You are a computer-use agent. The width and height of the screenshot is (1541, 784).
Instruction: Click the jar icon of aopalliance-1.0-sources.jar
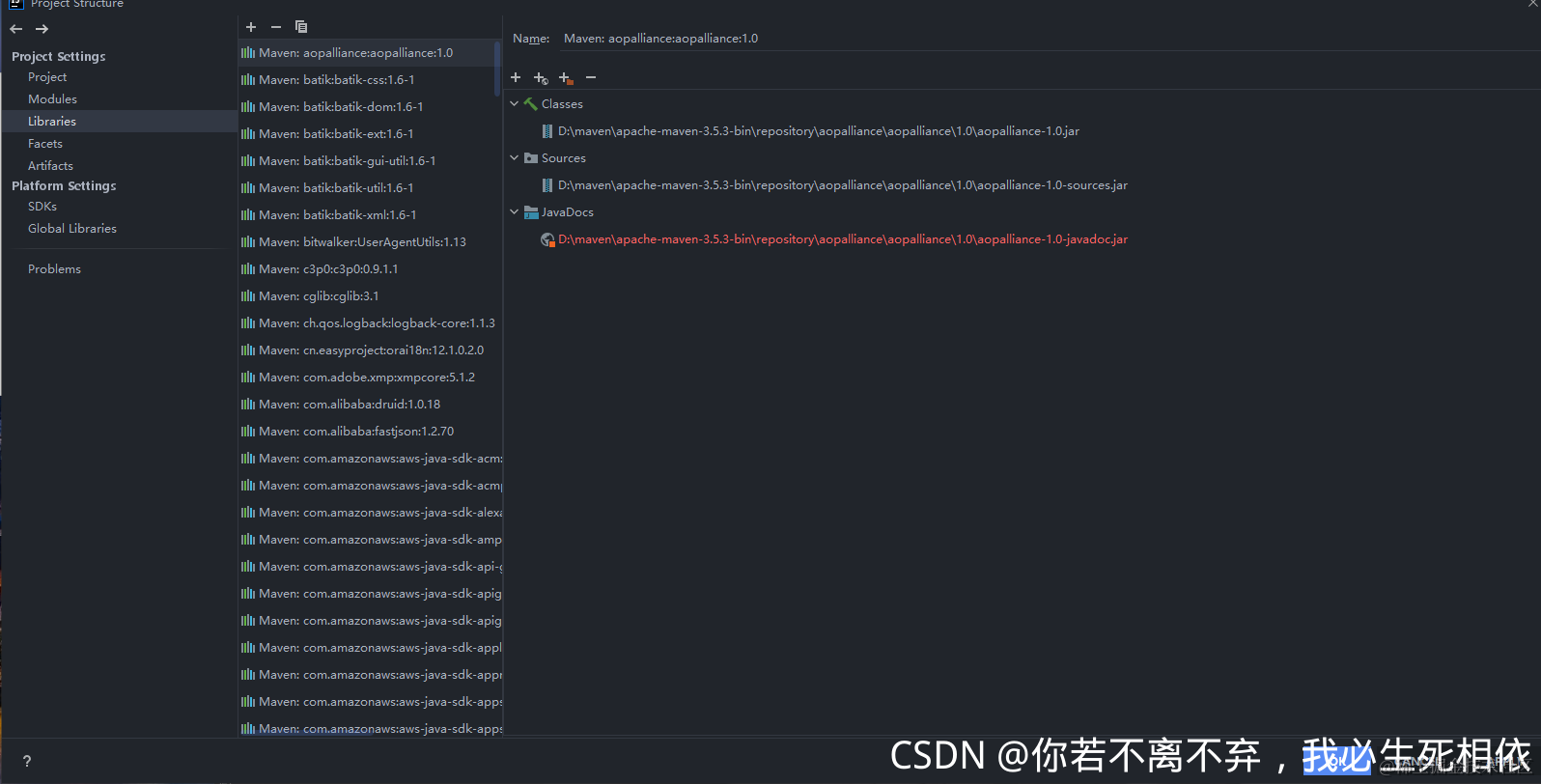coord(547,185)
